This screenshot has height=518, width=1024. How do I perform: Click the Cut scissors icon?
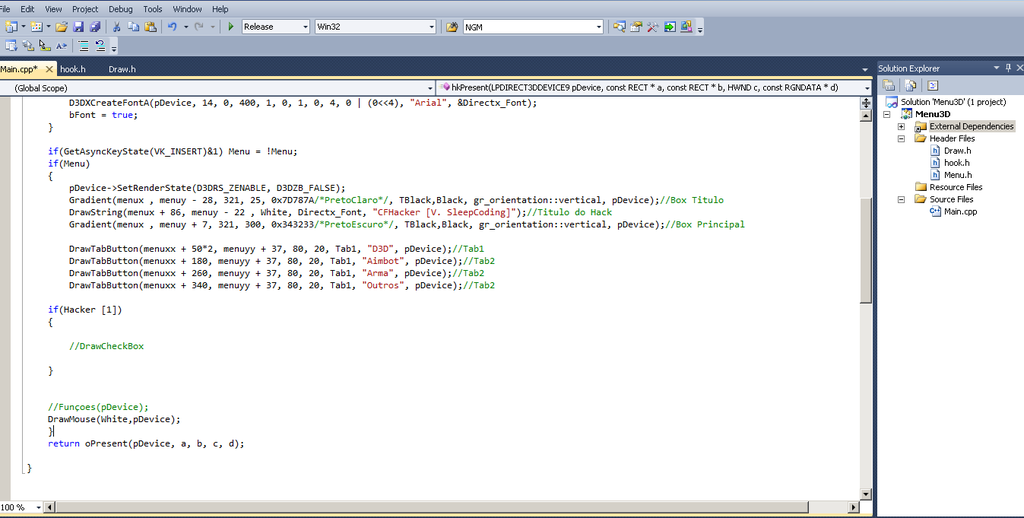pos(116,27)
